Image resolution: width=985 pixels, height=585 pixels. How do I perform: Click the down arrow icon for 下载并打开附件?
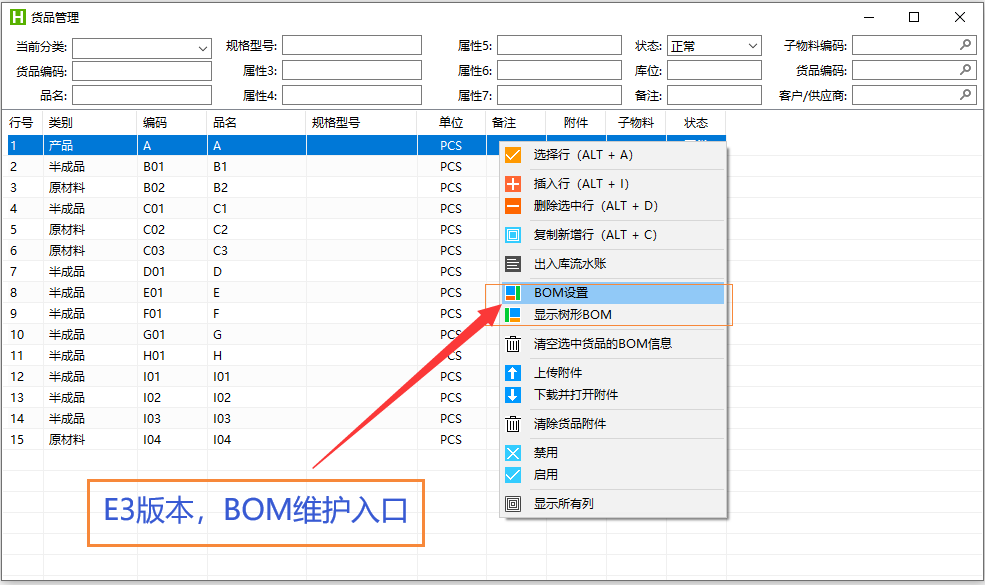click(513, 395)
